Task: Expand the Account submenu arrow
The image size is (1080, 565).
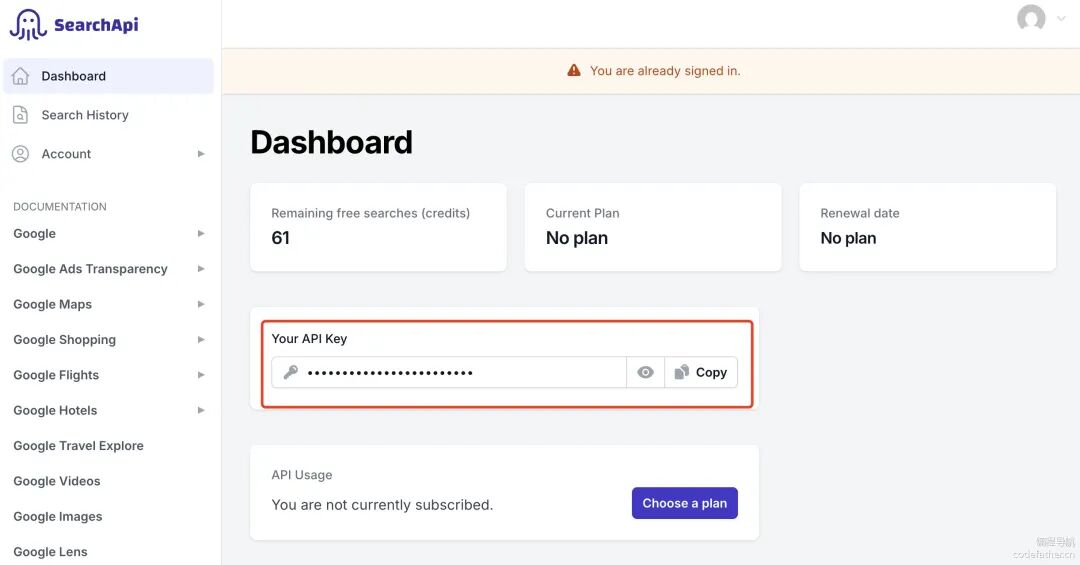Action: click(x=201, y=154)
